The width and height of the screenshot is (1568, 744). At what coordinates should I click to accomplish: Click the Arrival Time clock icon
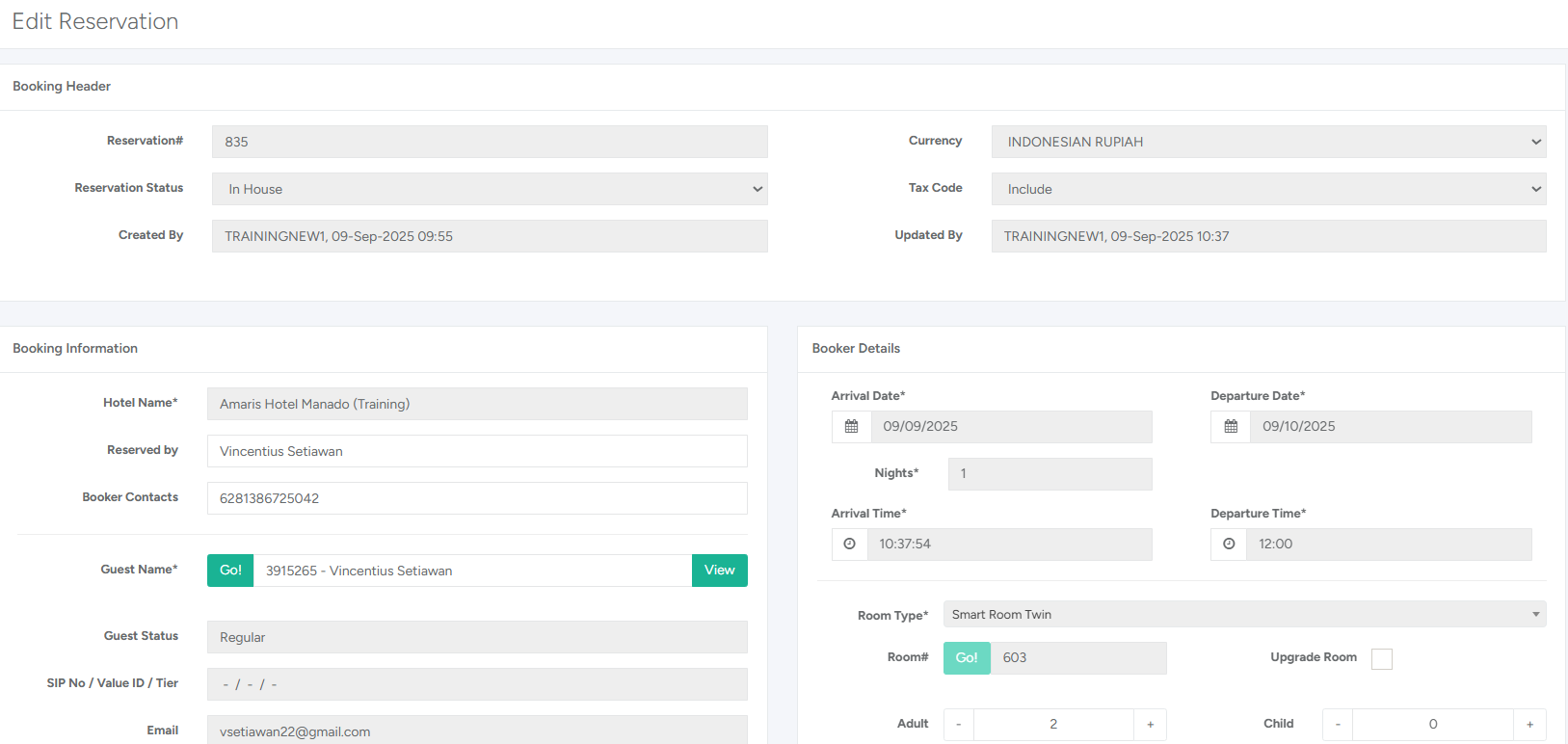pyautogui.click(x=850, y=545)
